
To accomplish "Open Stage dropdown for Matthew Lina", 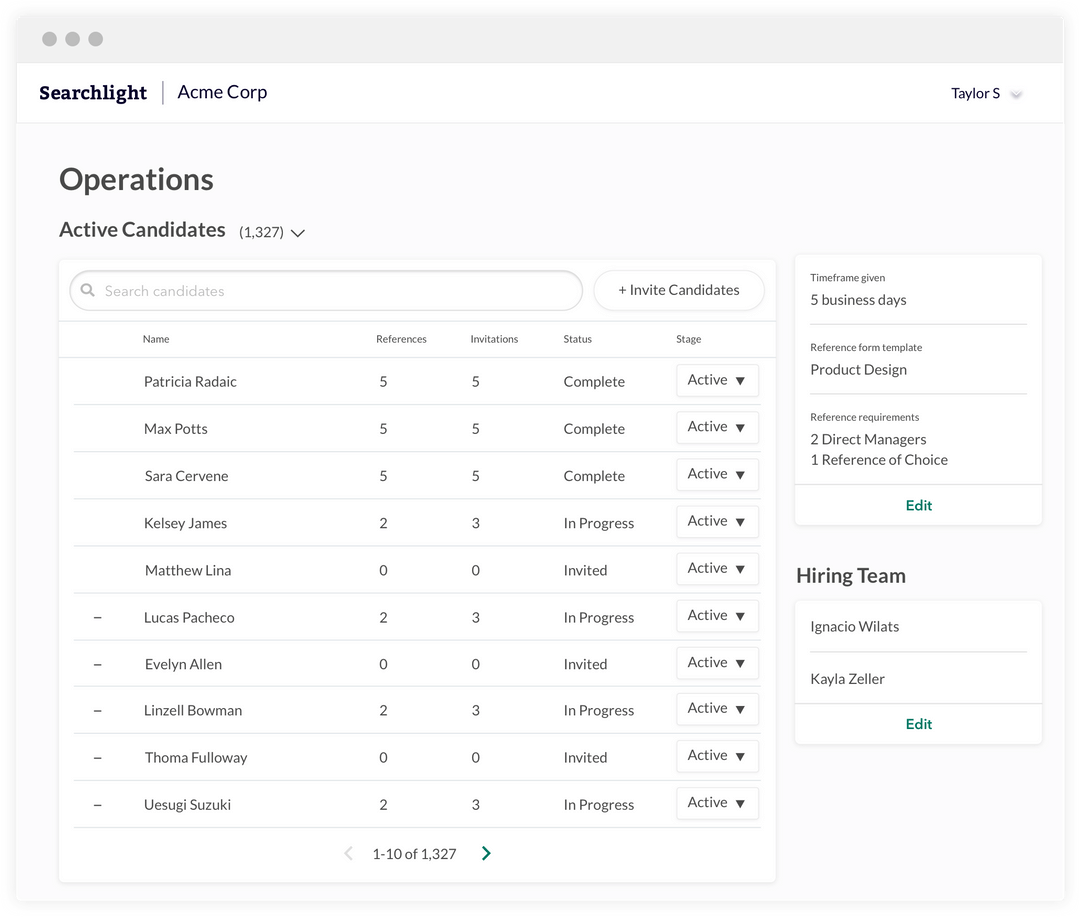I will [717, 569].
